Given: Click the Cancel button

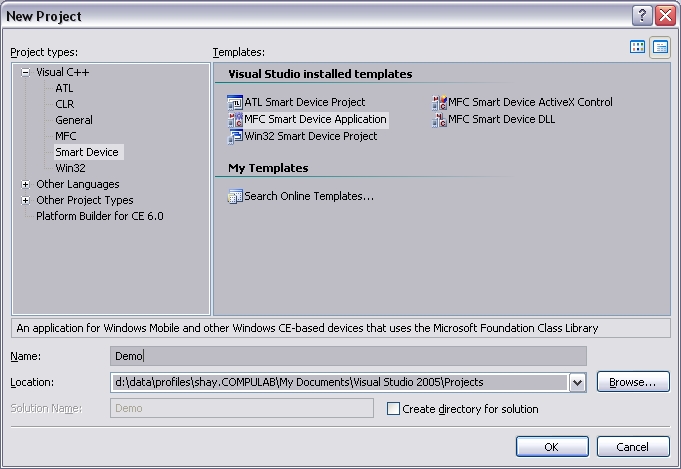Looking at the screenshot, I should (633, 447).
